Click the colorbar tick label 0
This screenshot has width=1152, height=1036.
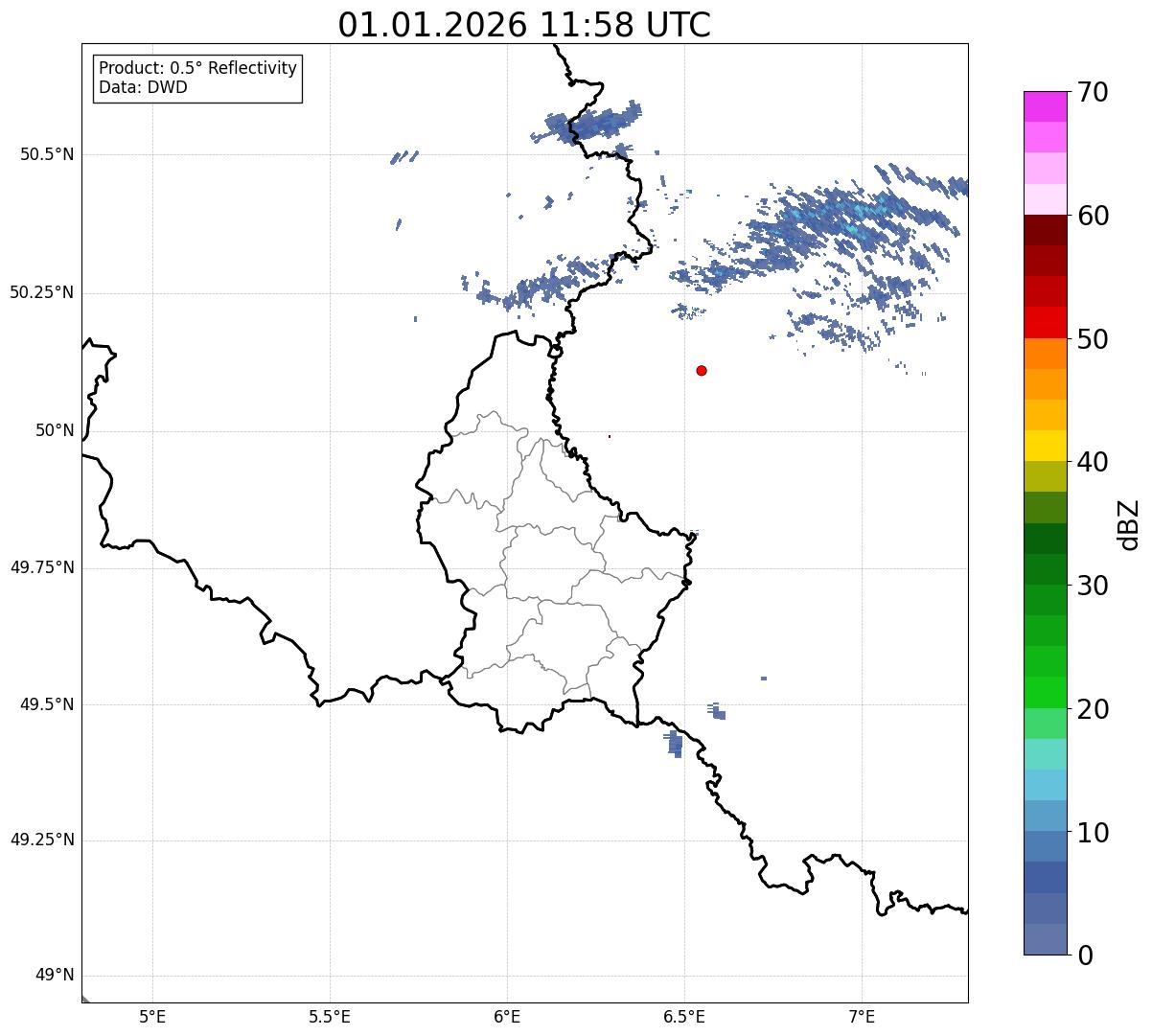pos(1086,955)
